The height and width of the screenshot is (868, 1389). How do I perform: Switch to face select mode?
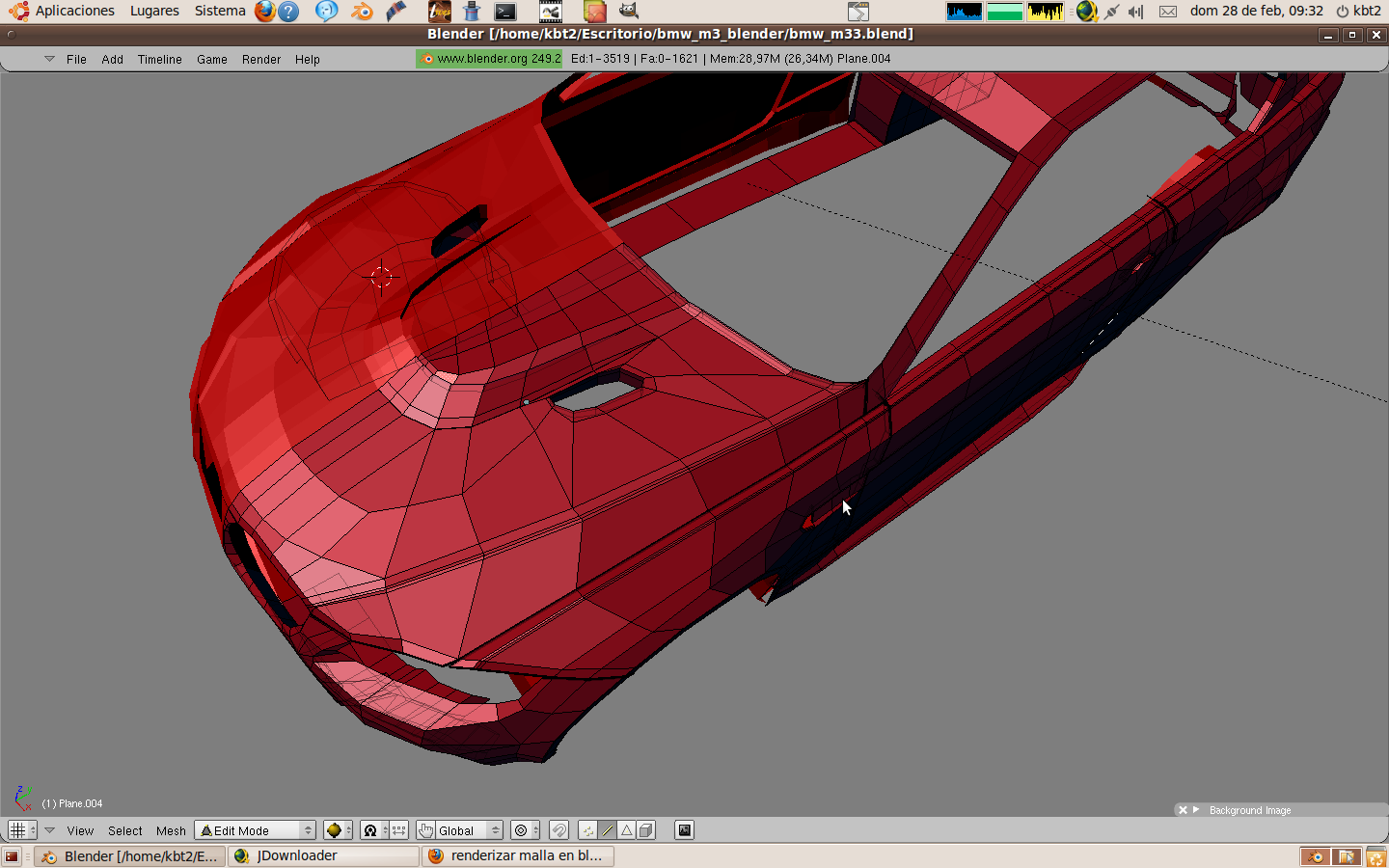[x=627, y=830]
